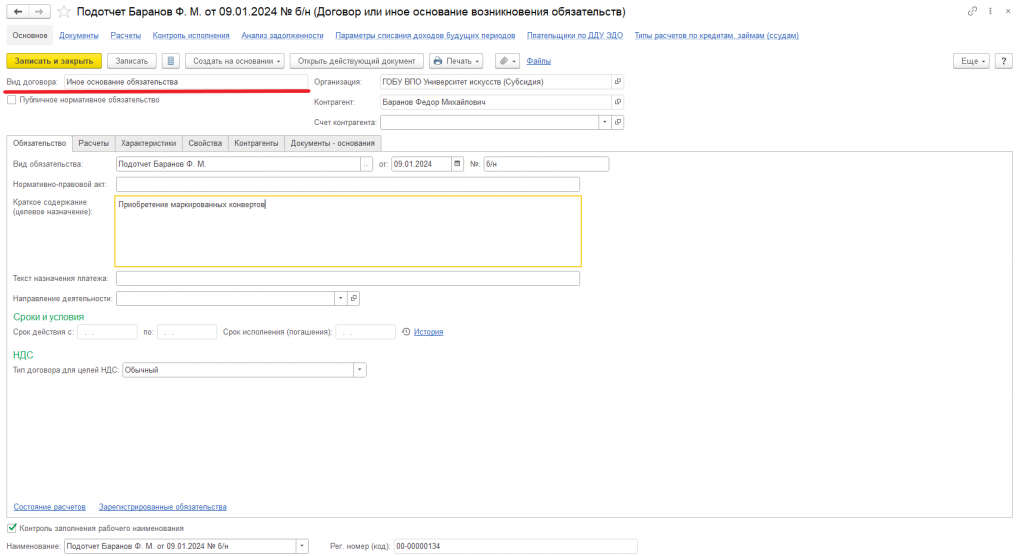Switch to the Расчеты inner tab
1024x556 pixels.
tap(93, 143)
